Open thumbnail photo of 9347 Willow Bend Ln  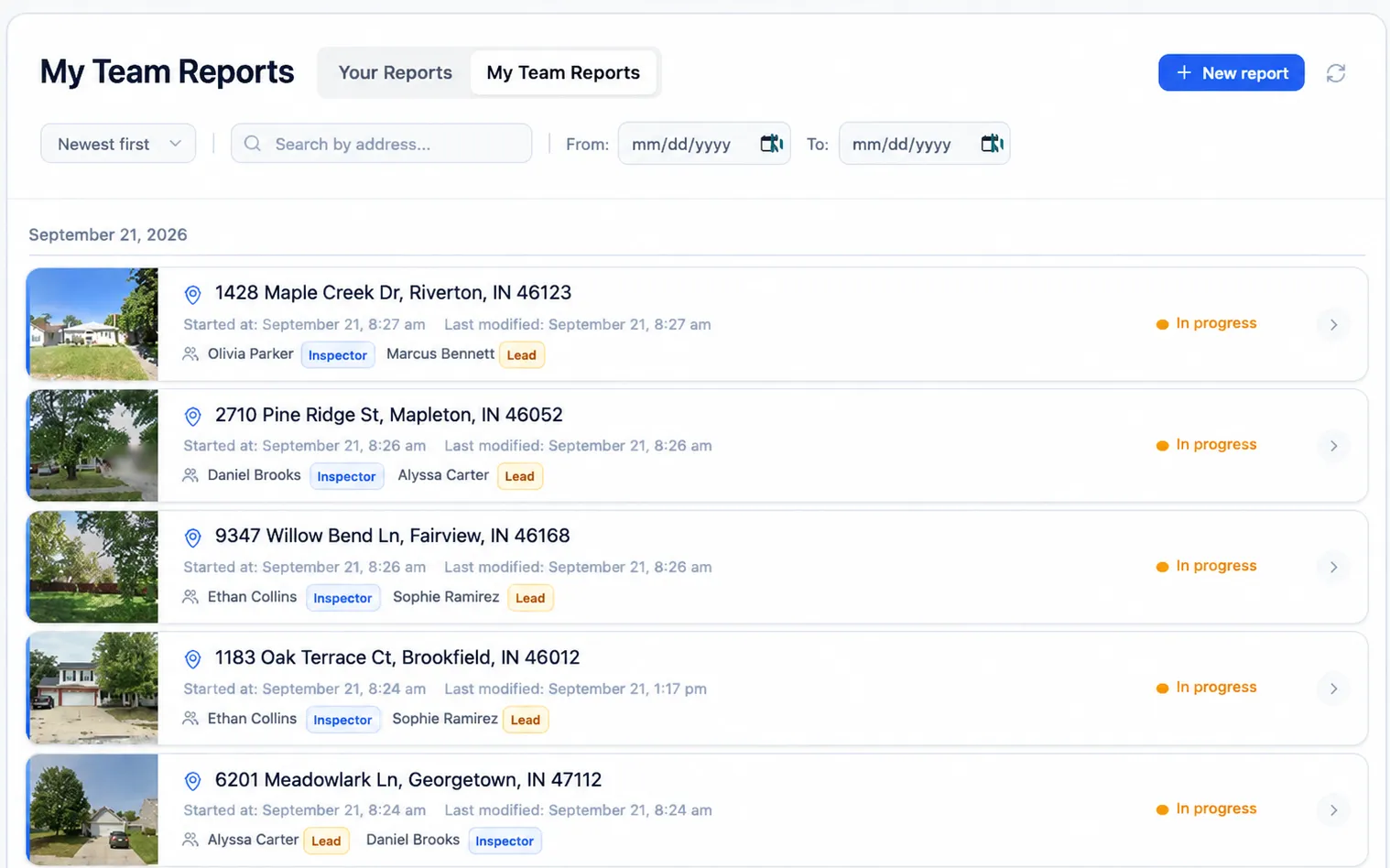click(92, 567)
